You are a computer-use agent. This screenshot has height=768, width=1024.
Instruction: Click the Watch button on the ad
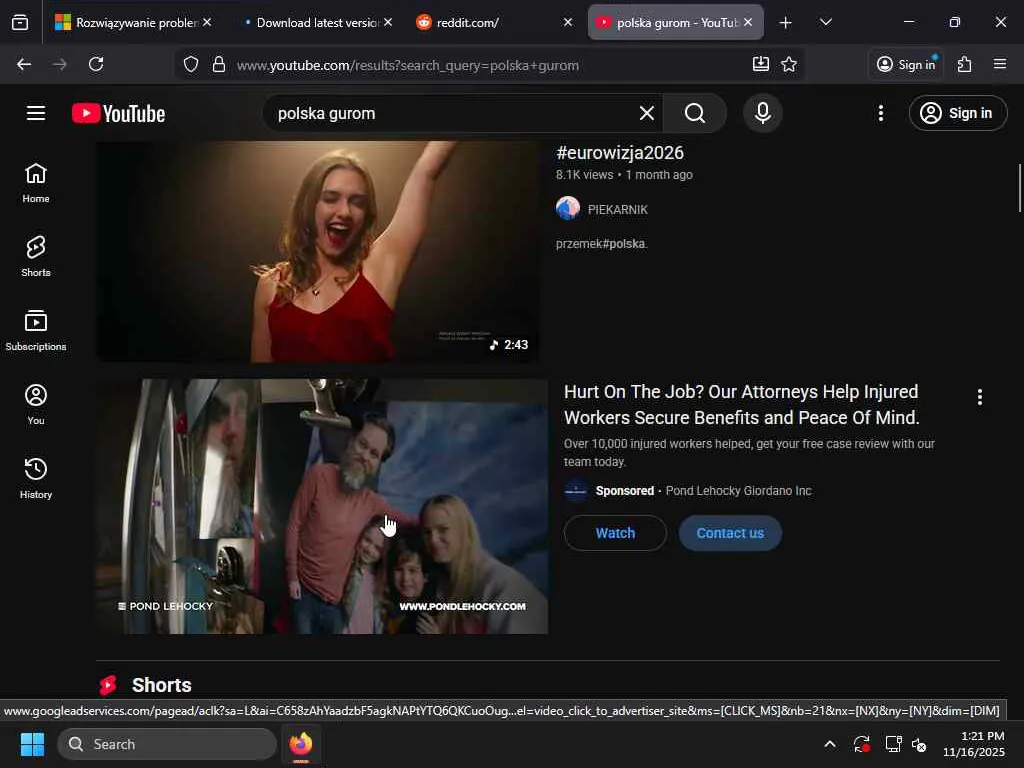[x=615, y=533]
